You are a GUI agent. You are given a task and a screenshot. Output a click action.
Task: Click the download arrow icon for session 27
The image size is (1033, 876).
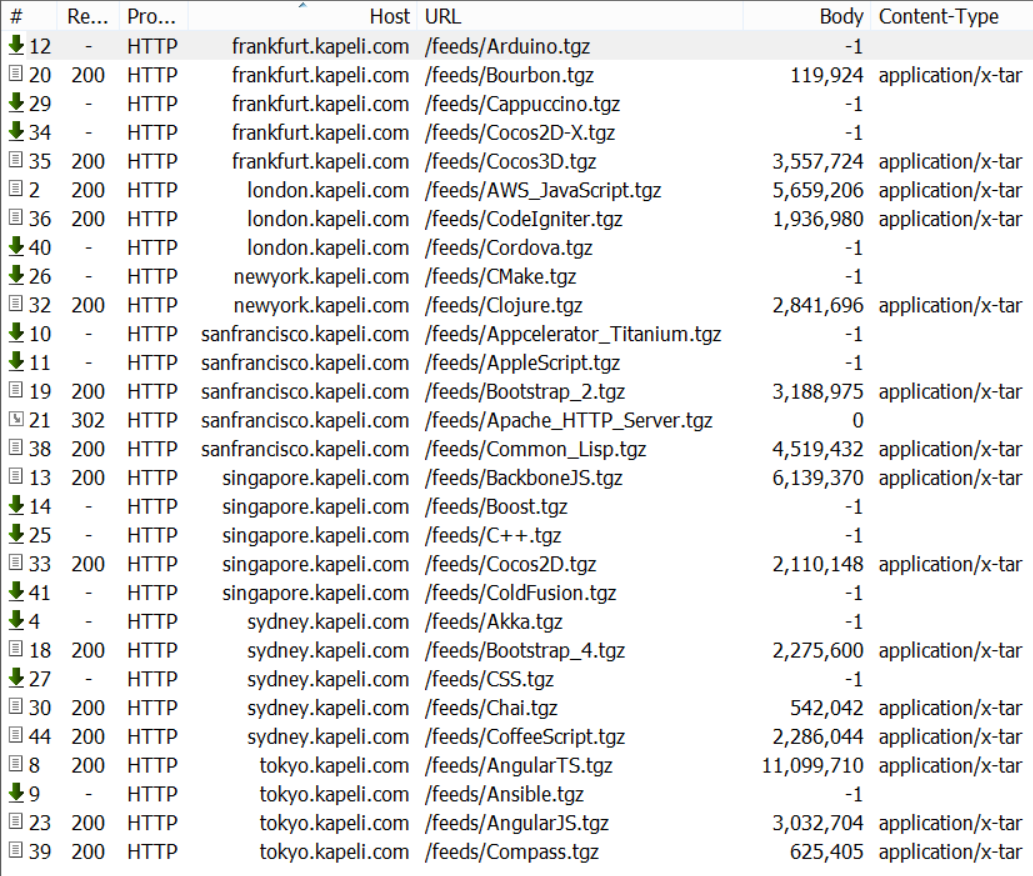pos(16,678)
